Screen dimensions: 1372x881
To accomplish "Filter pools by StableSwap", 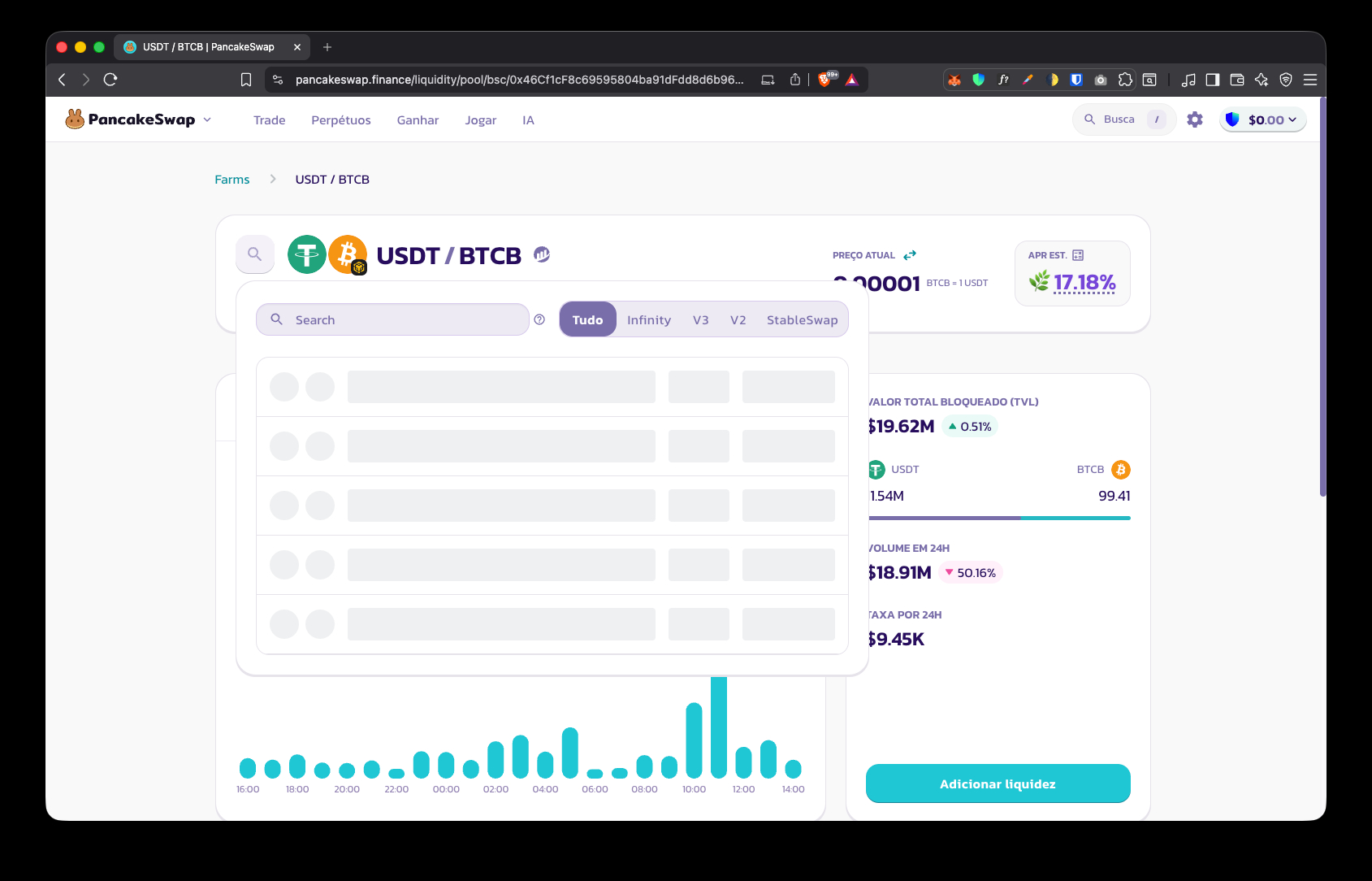I will [803, 320].
